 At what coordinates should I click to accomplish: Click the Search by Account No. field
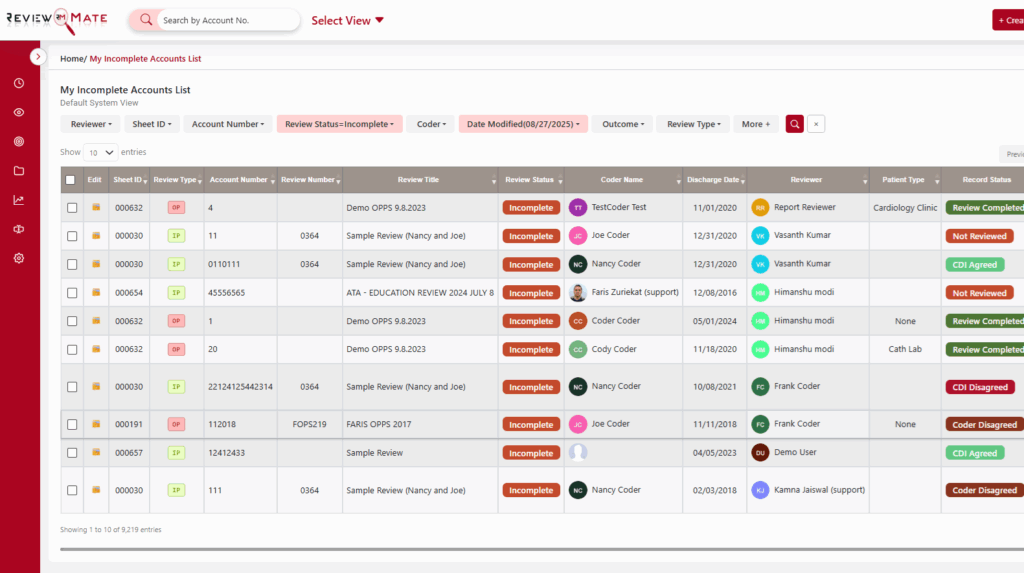pos(227,20)
